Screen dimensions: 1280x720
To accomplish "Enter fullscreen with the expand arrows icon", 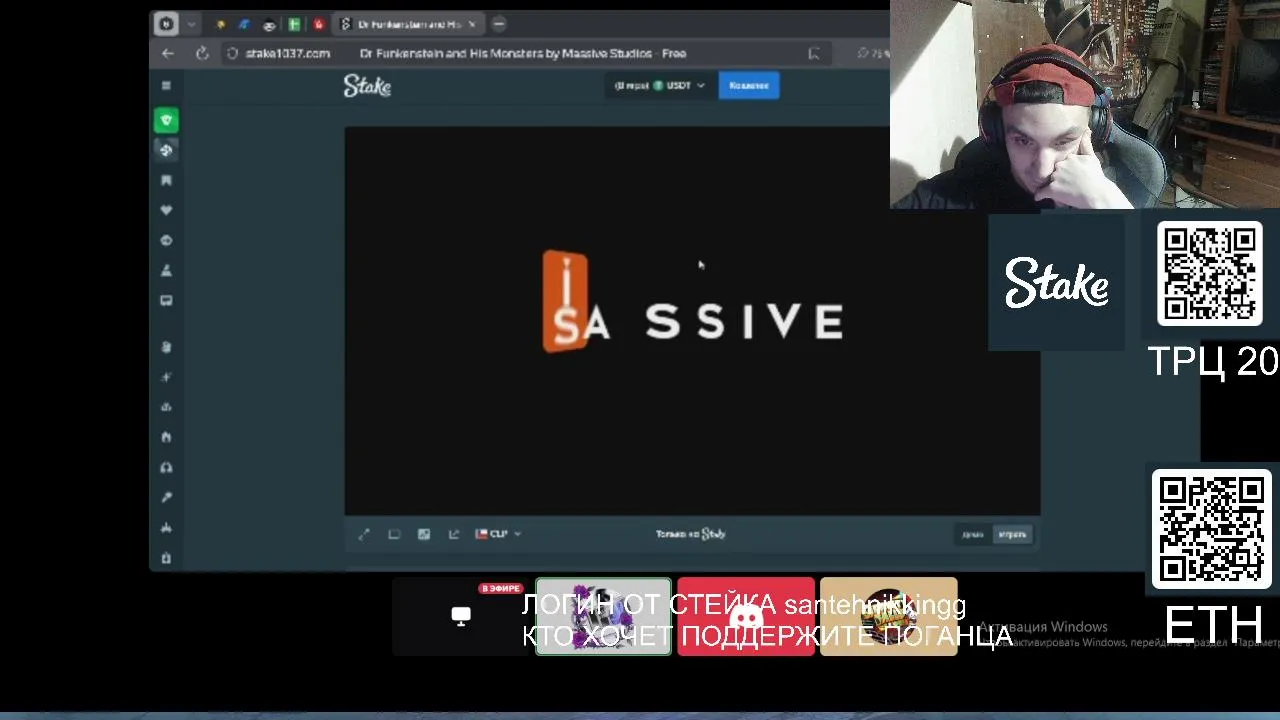I will 364,534.
